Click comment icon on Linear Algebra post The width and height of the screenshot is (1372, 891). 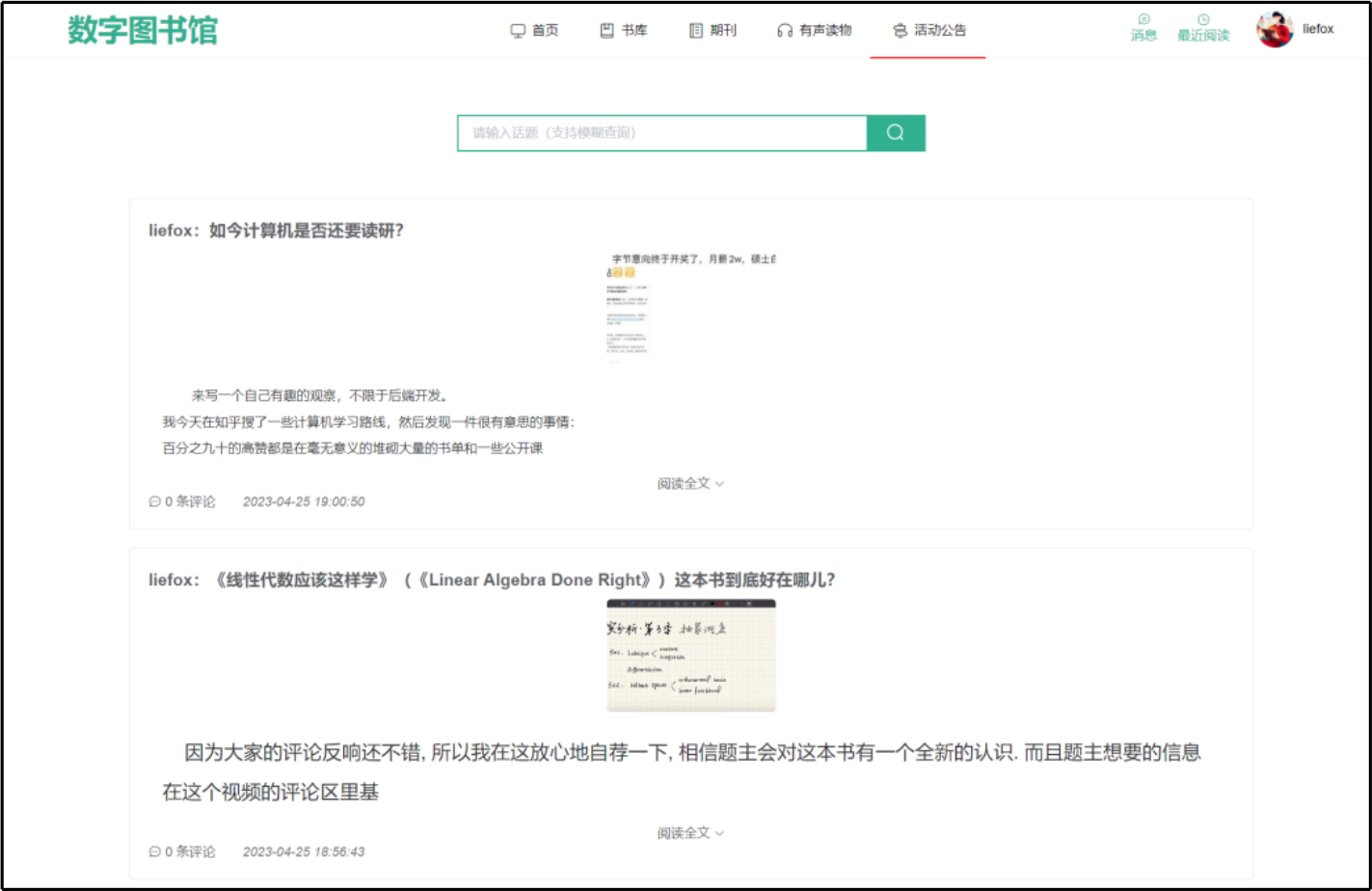(x=154, y=852)
